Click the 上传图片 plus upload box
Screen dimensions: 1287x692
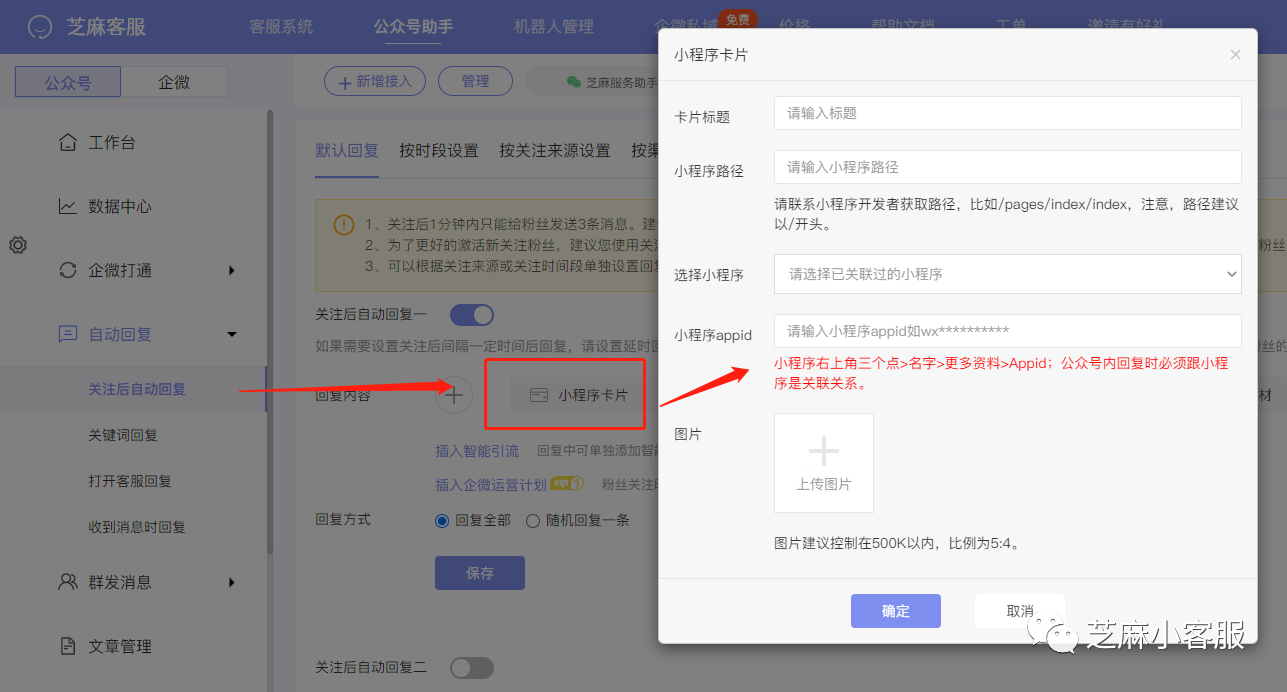pos(824,463)
